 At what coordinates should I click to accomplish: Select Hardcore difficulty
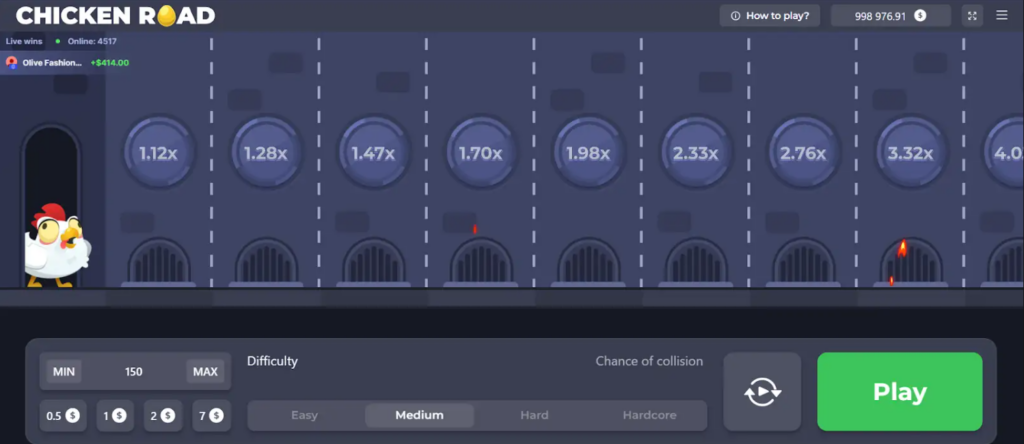click(x=649, y=415)
